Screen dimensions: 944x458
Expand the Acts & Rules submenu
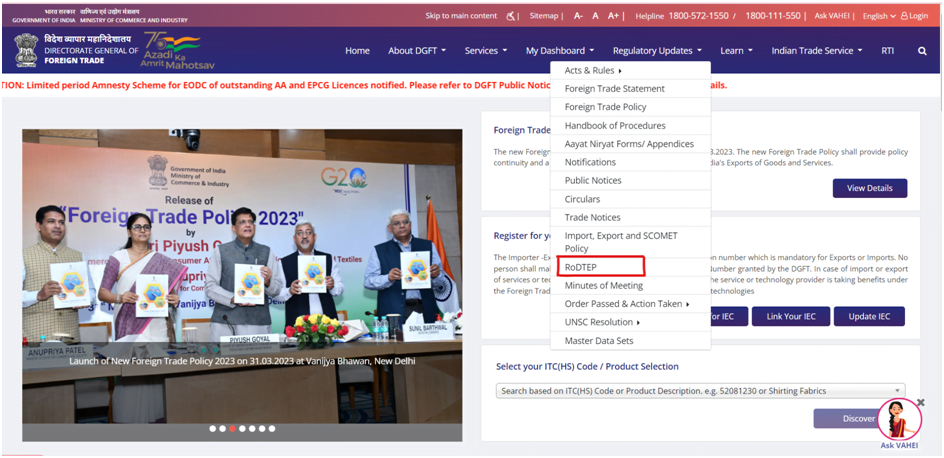click(x=593, y=71)
